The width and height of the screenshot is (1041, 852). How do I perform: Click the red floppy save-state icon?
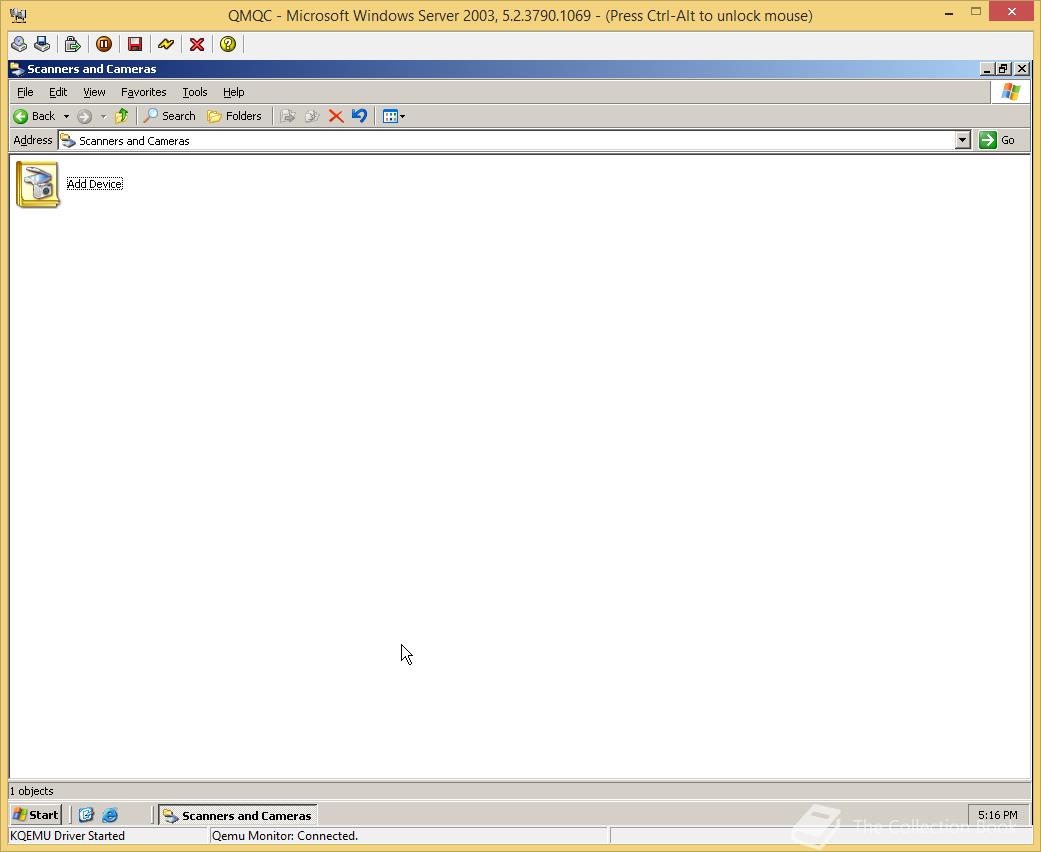tap(135, 44)
